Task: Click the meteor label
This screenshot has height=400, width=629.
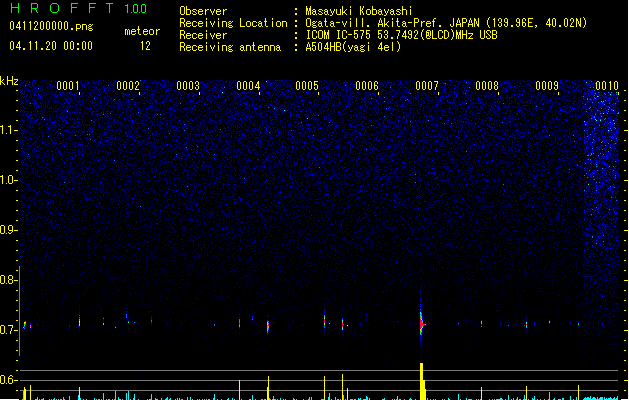Action: pos(142,31)
